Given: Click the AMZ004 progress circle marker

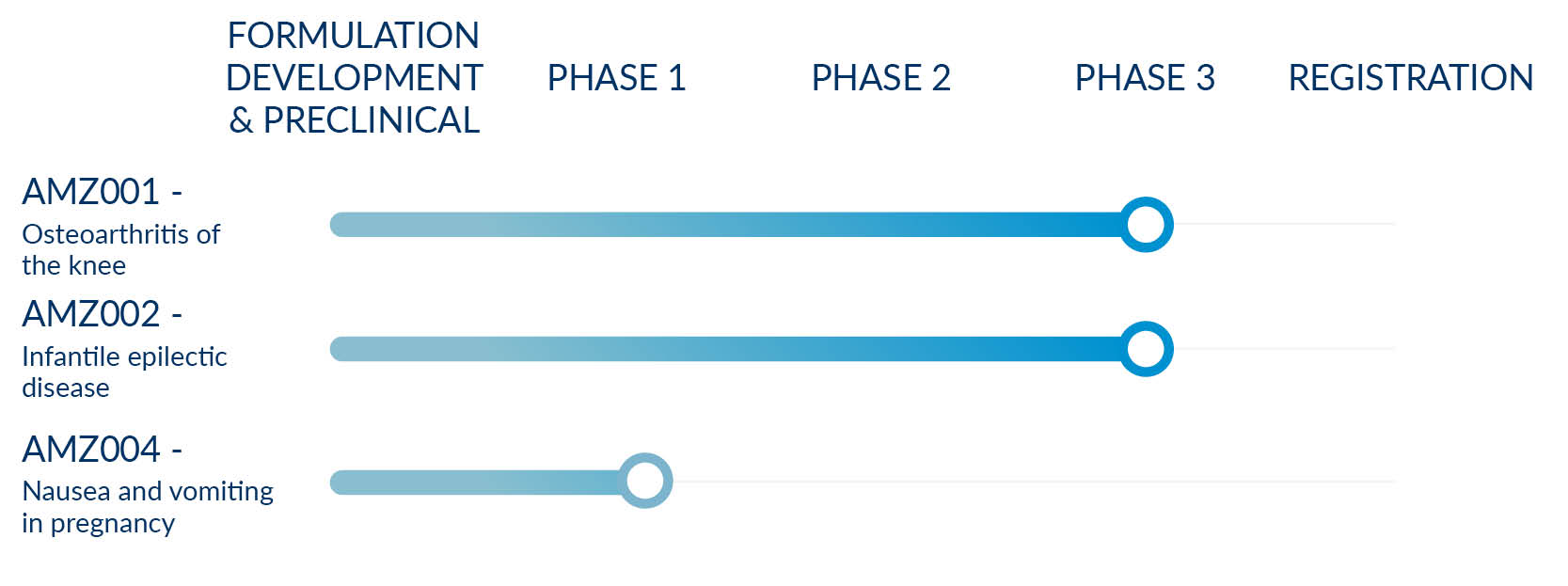Looking at the screenshot, I should click(x=645, y=481).
